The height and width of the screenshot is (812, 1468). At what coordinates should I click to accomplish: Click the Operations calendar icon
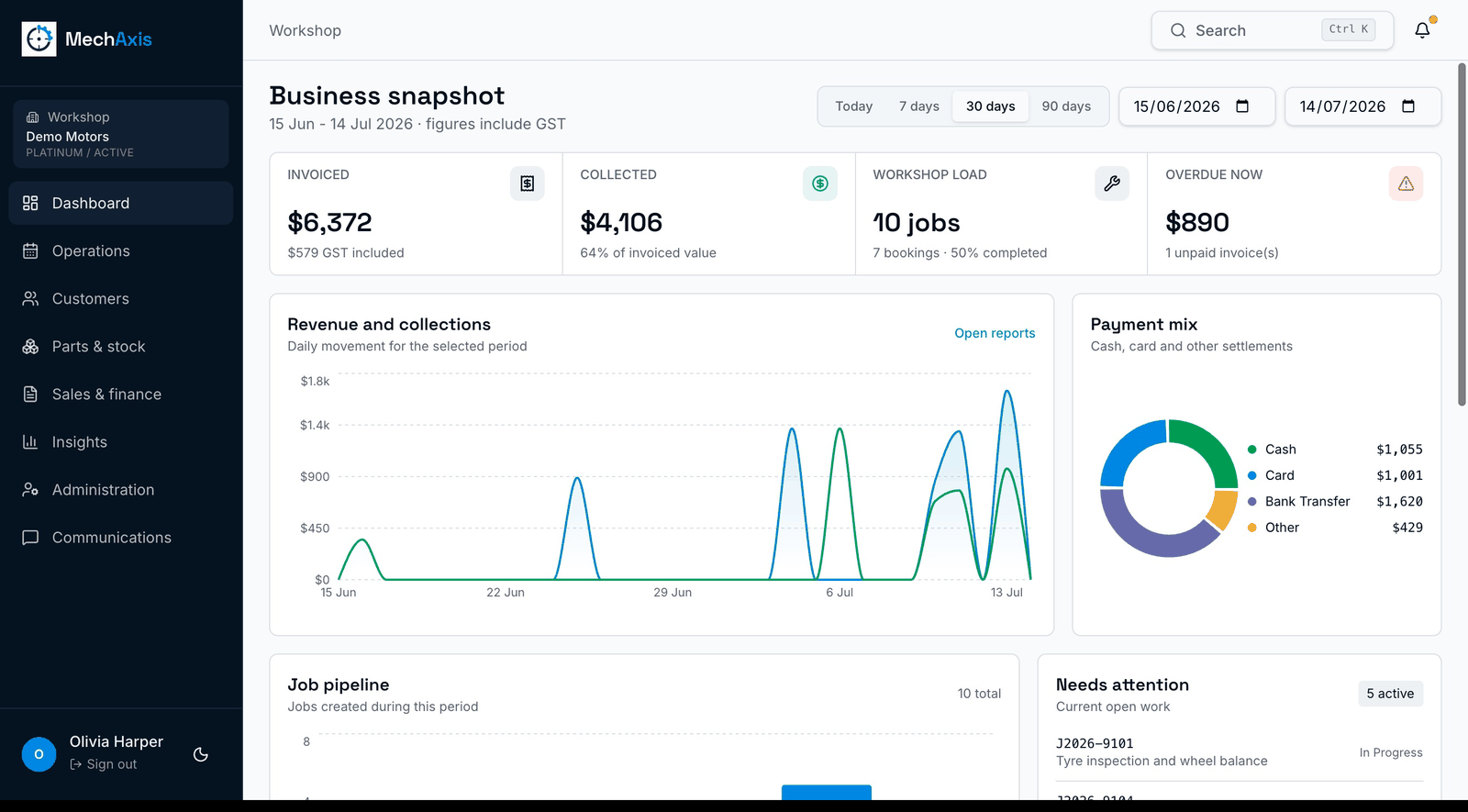(x=30, y=250)
